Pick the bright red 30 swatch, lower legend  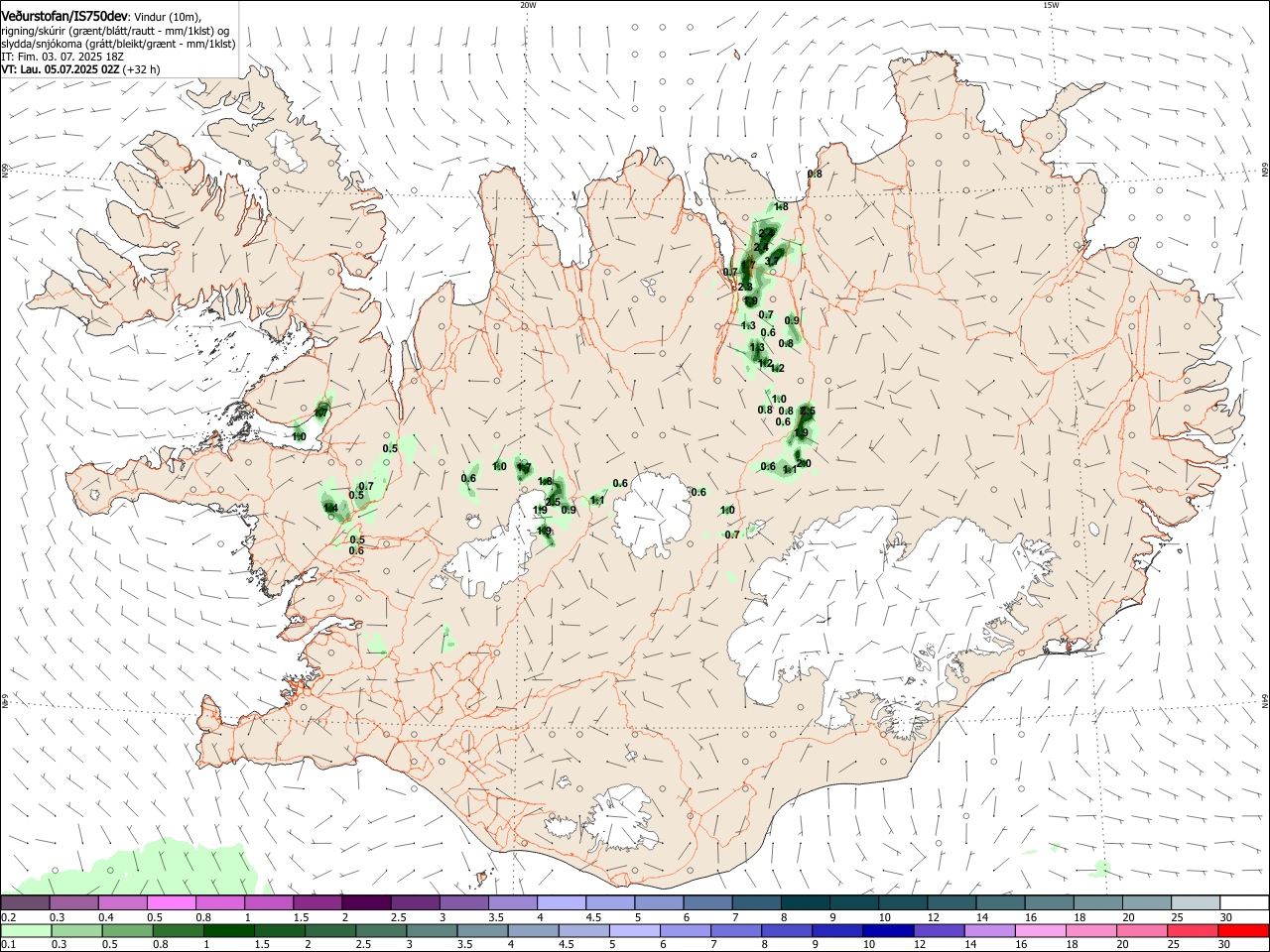tap(1243, 930)
